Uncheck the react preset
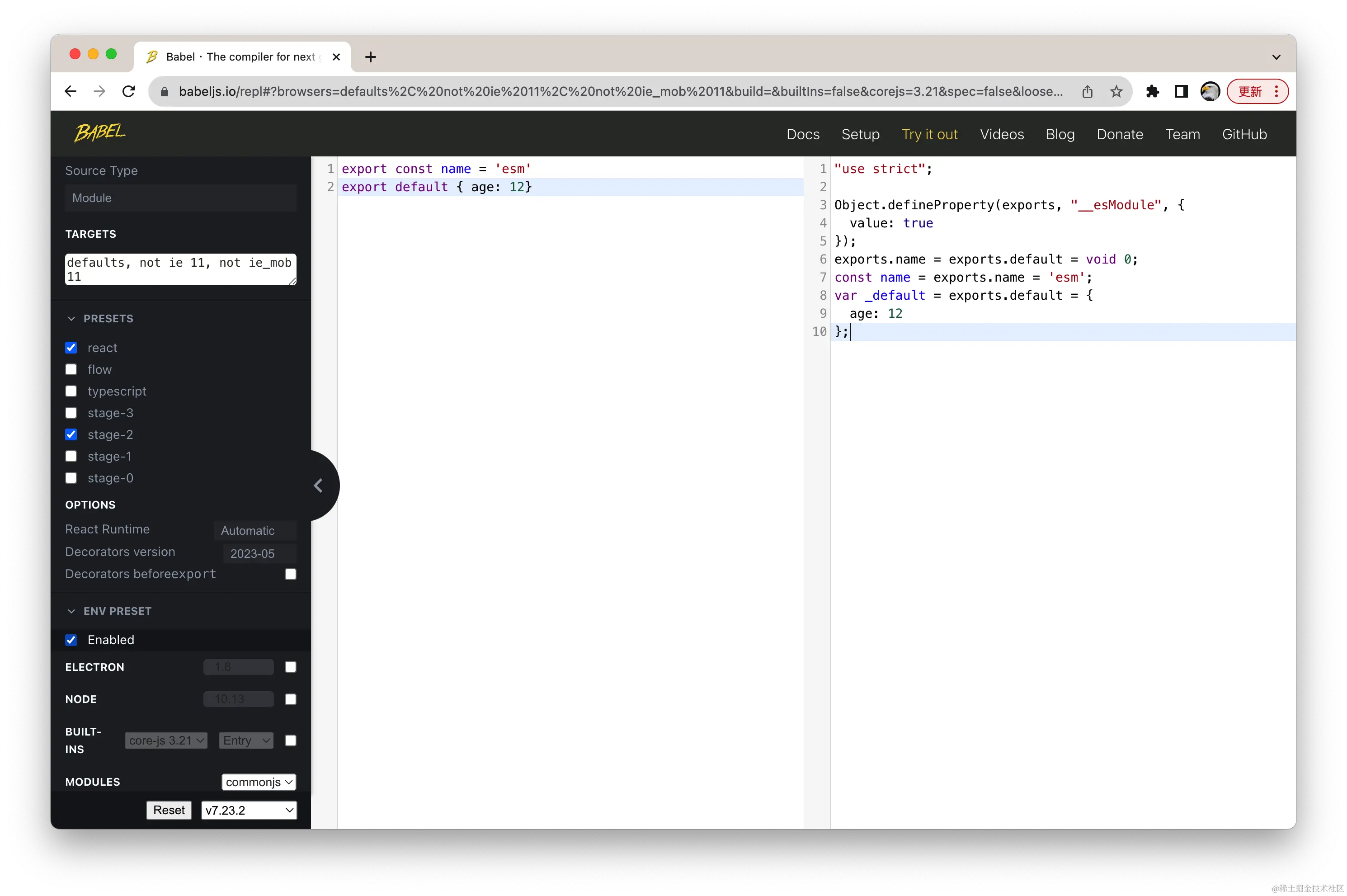The width and height of the screenshot is (1347, 896). point(71,348)
